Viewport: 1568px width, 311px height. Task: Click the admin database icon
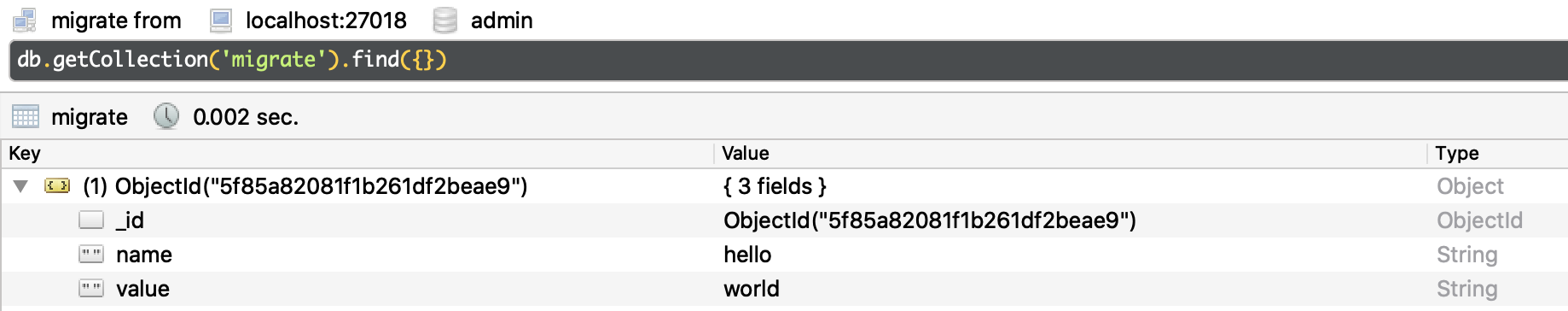pos(444,20)
